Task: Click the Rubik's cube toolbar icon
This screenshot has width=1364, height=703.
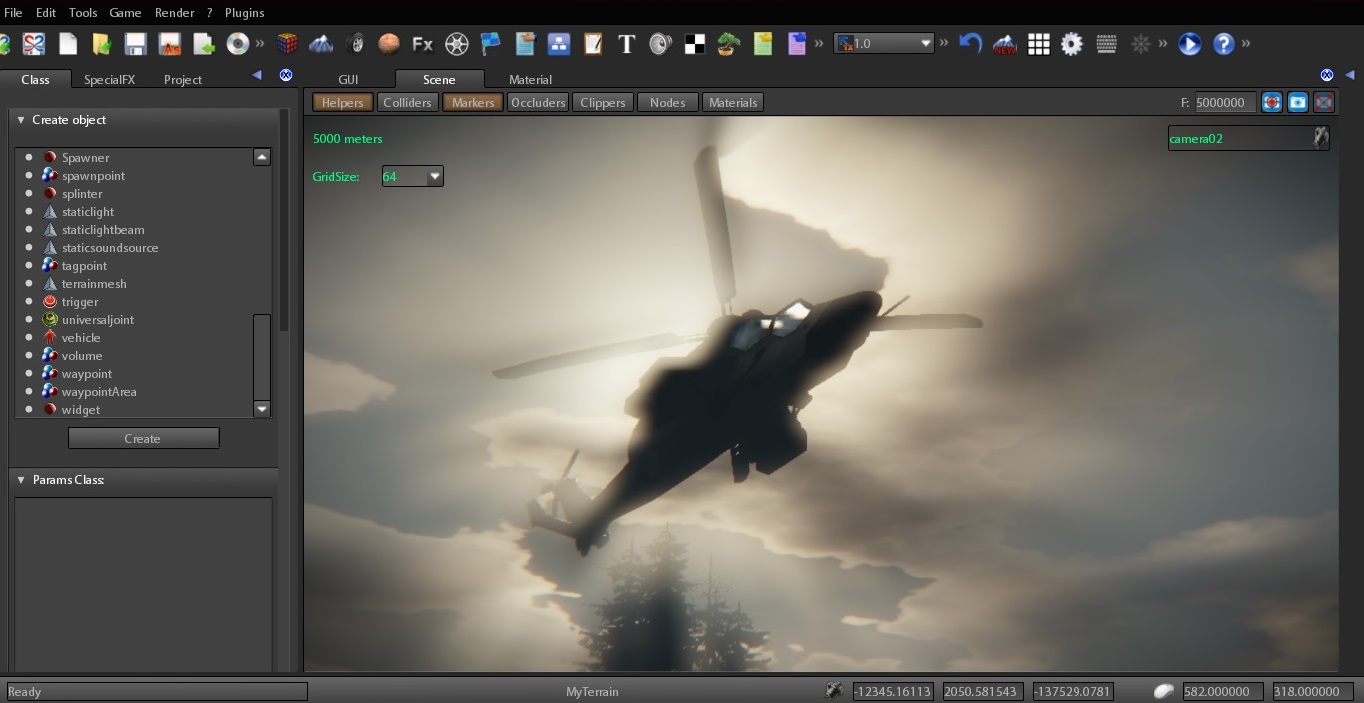Action: click(x=287, y=44)
